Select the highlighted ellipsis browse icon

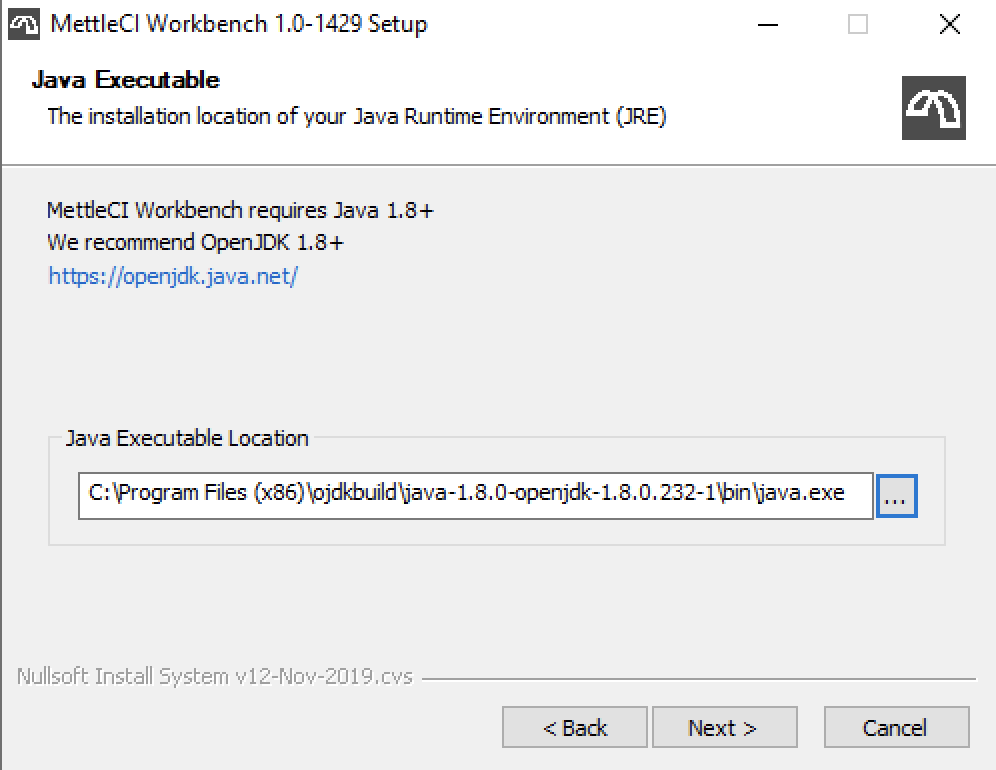[898, 495]
